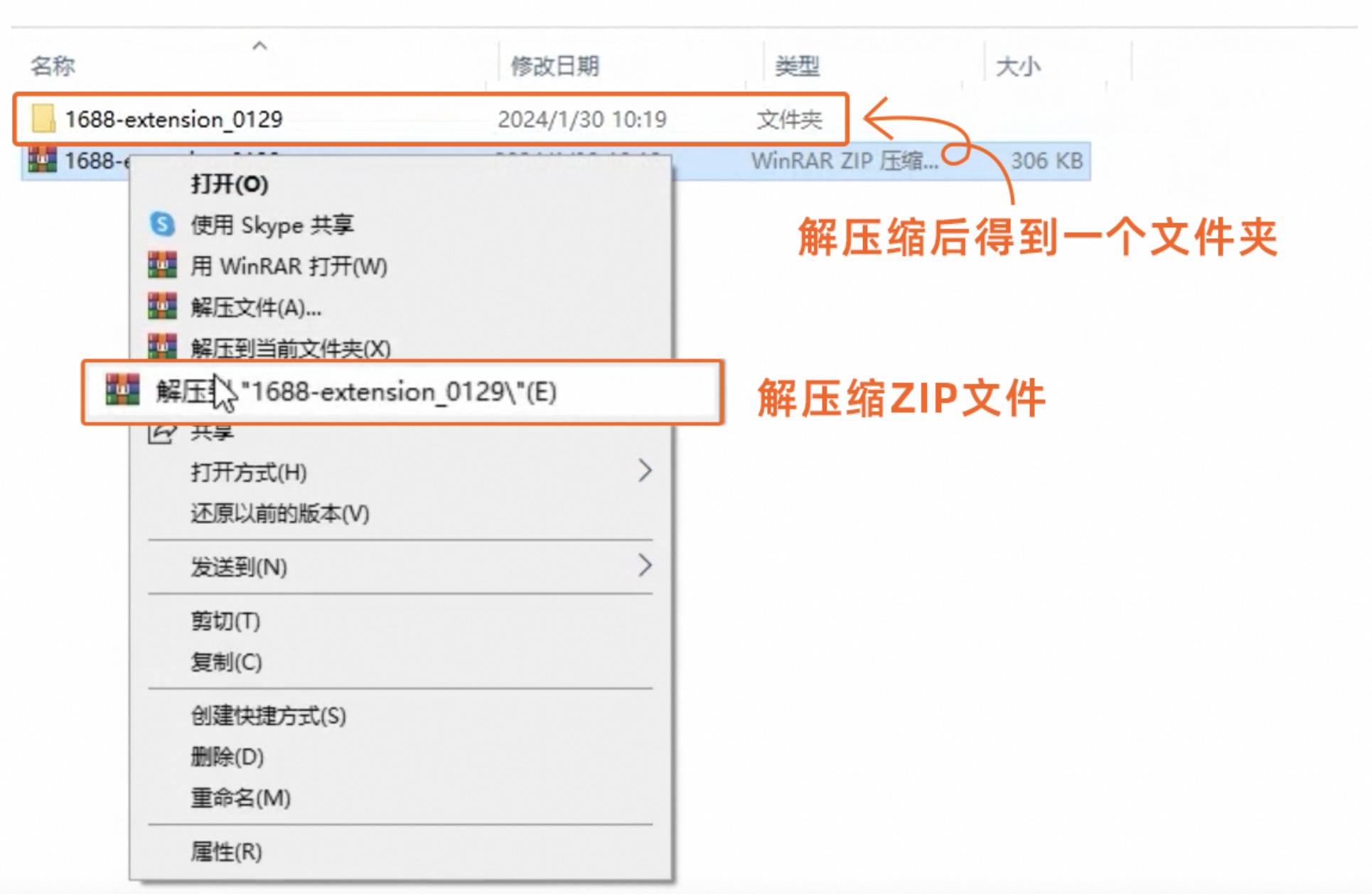Open 属性(R) from context menu
Image resolution: width=1372 pixels, height=894 pixels.
point(402,851)
